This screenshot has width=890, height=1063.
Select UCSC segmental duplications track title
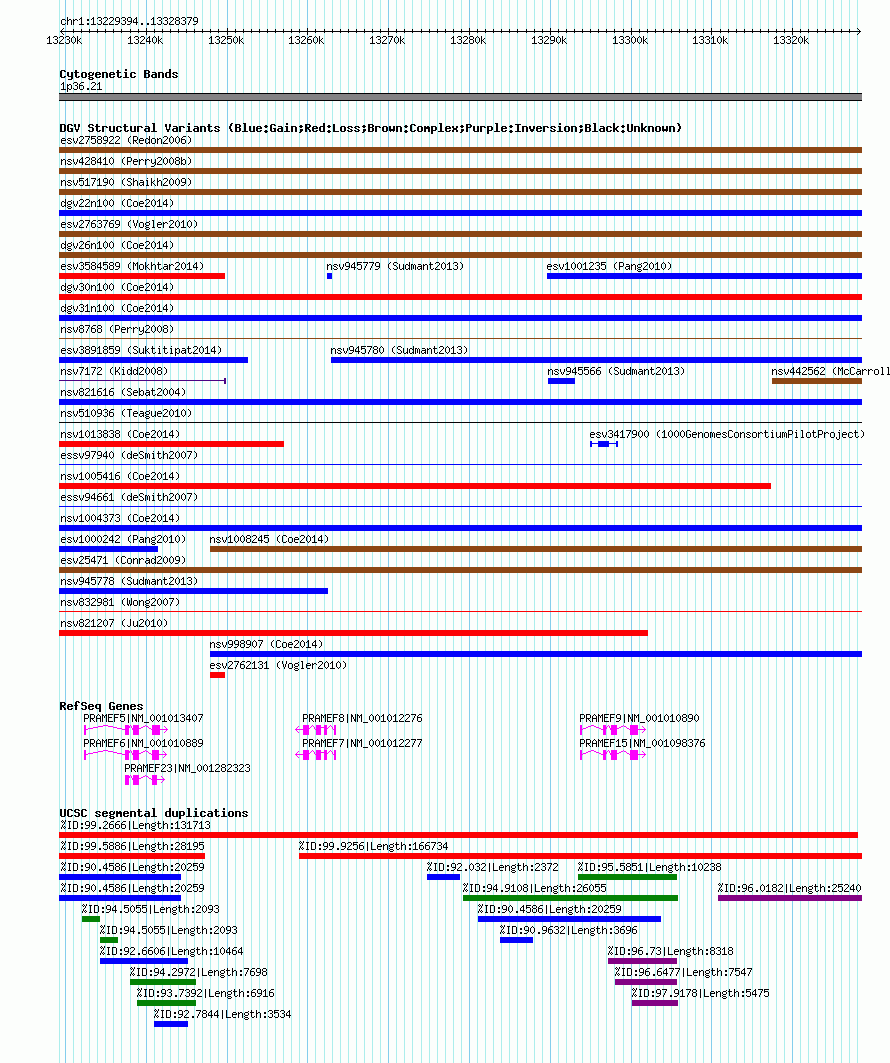pyautogui.click(x=154, y=813)
